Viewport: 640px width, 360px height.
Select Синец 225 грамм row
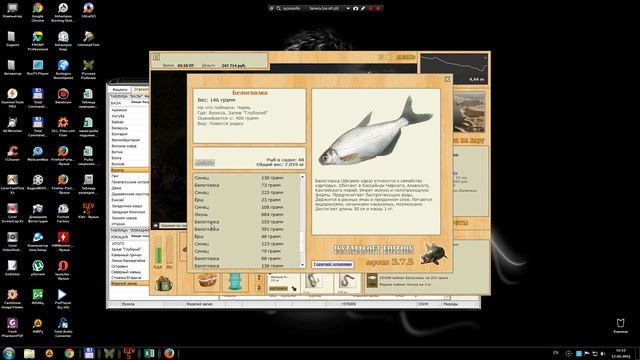point(247,192)
